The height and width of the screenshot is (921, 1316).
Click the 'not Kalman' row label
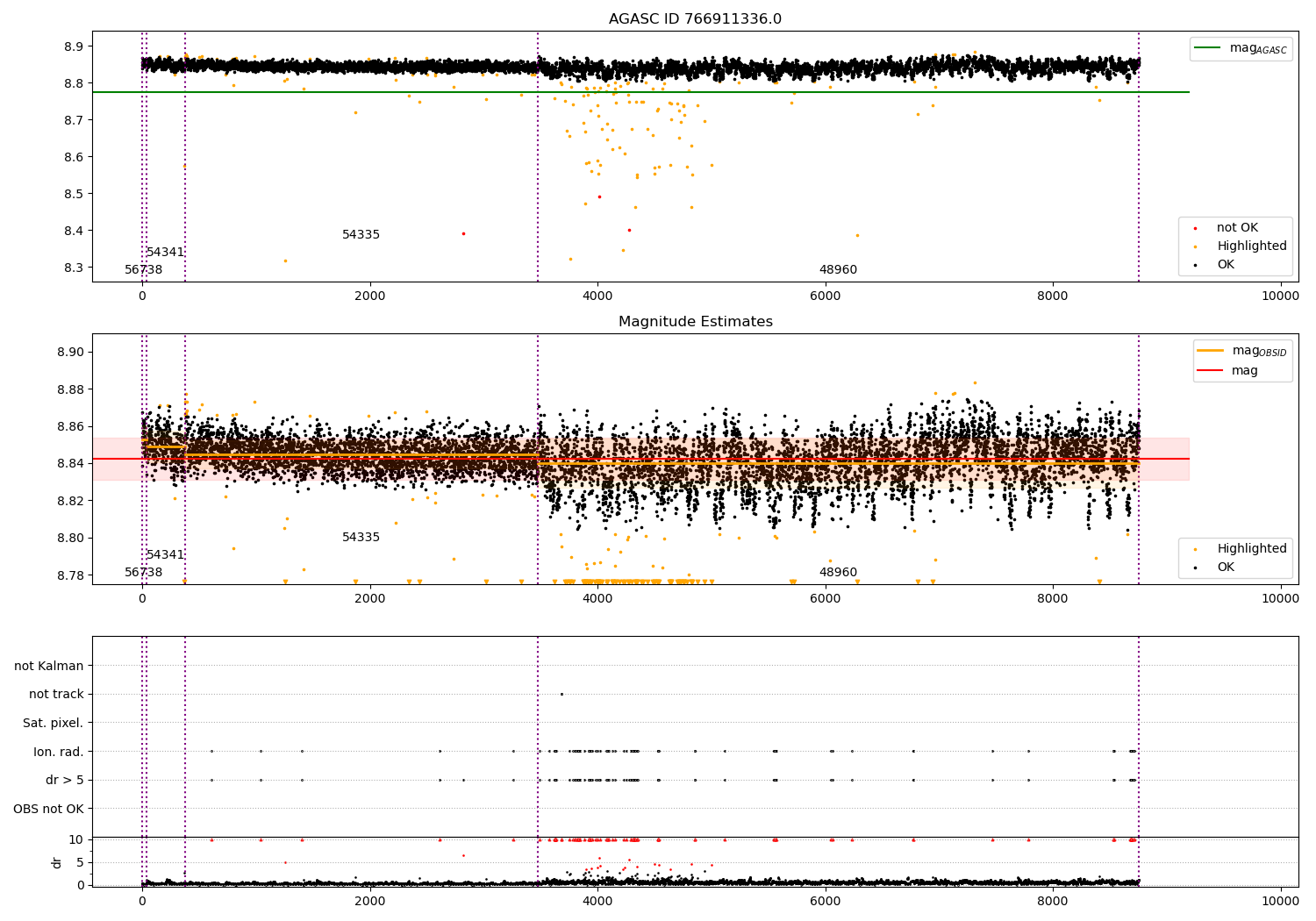click(49, 667)
